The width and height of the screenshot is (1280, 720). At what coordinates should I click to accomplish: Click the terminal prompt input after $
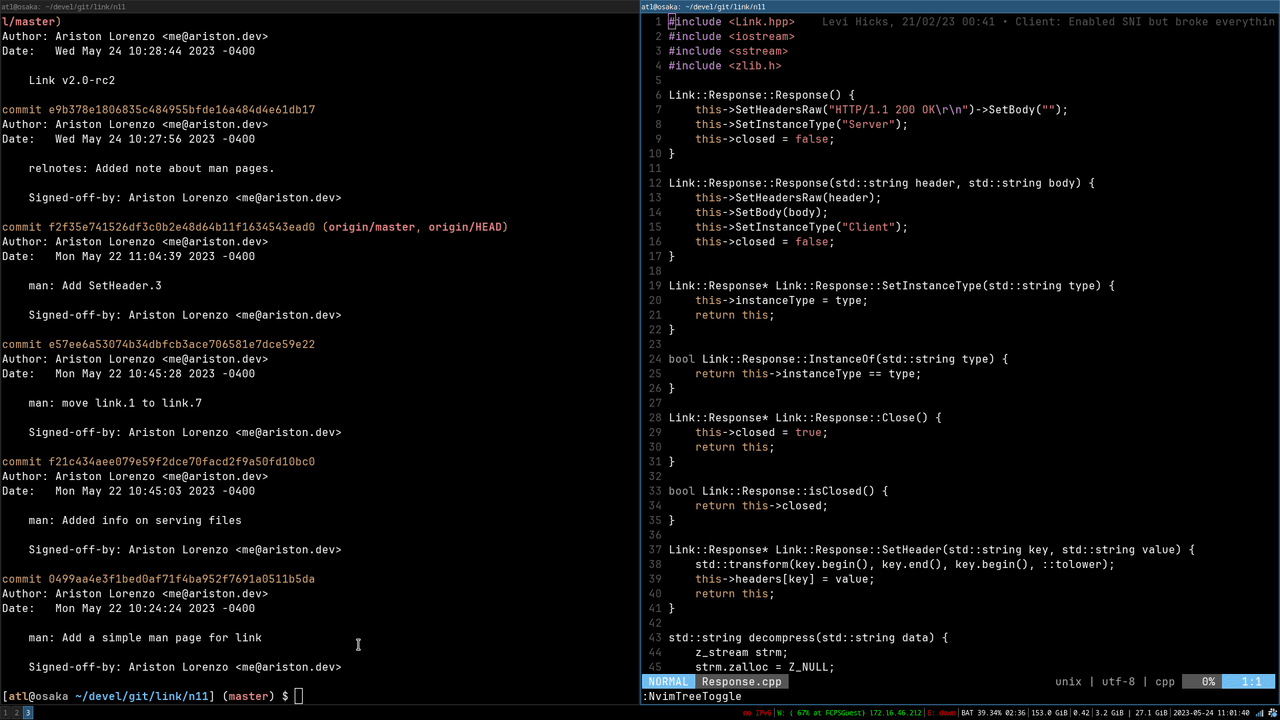(299, 696)
